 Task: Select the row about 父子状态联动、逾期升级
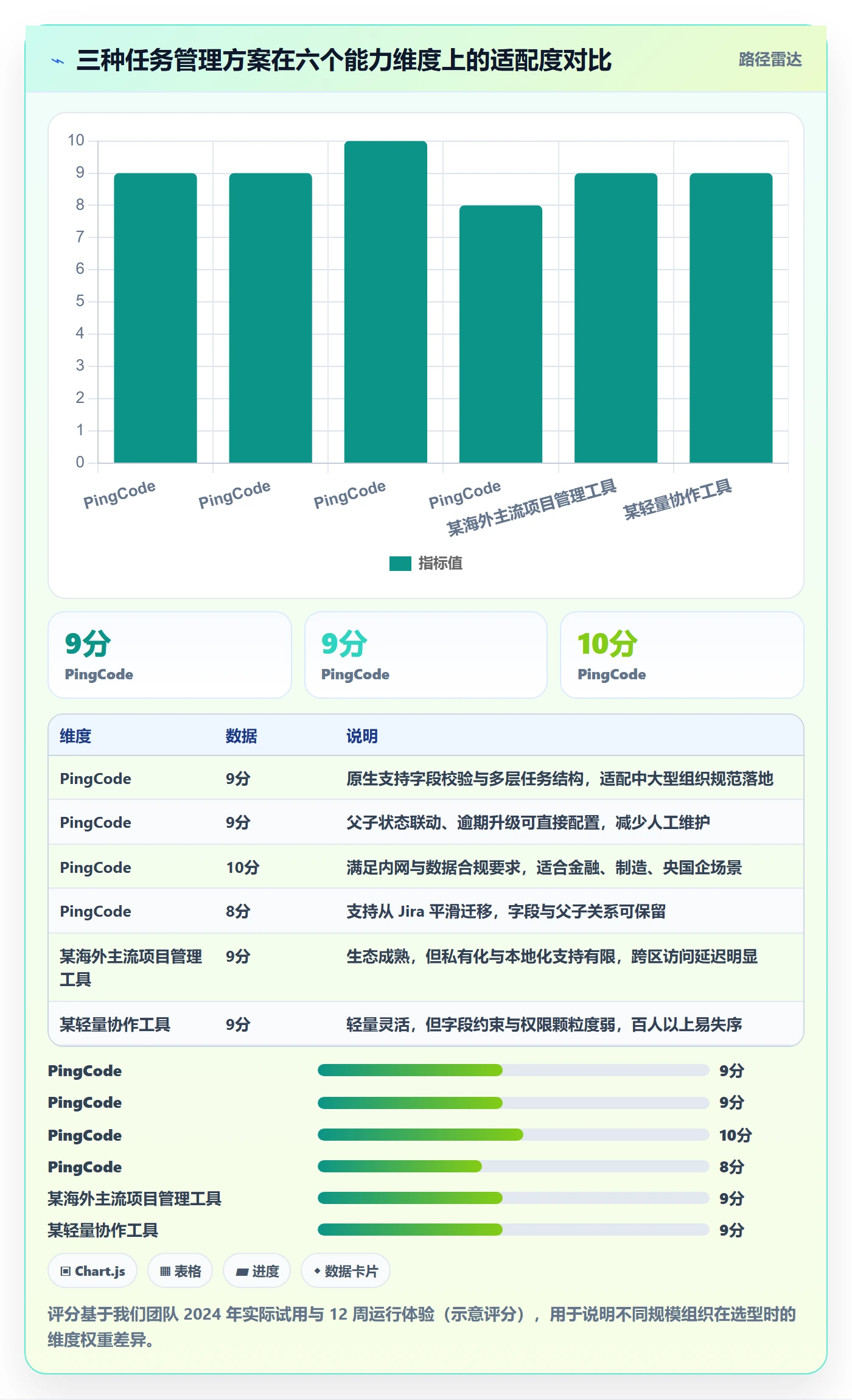tap(426, 822)
